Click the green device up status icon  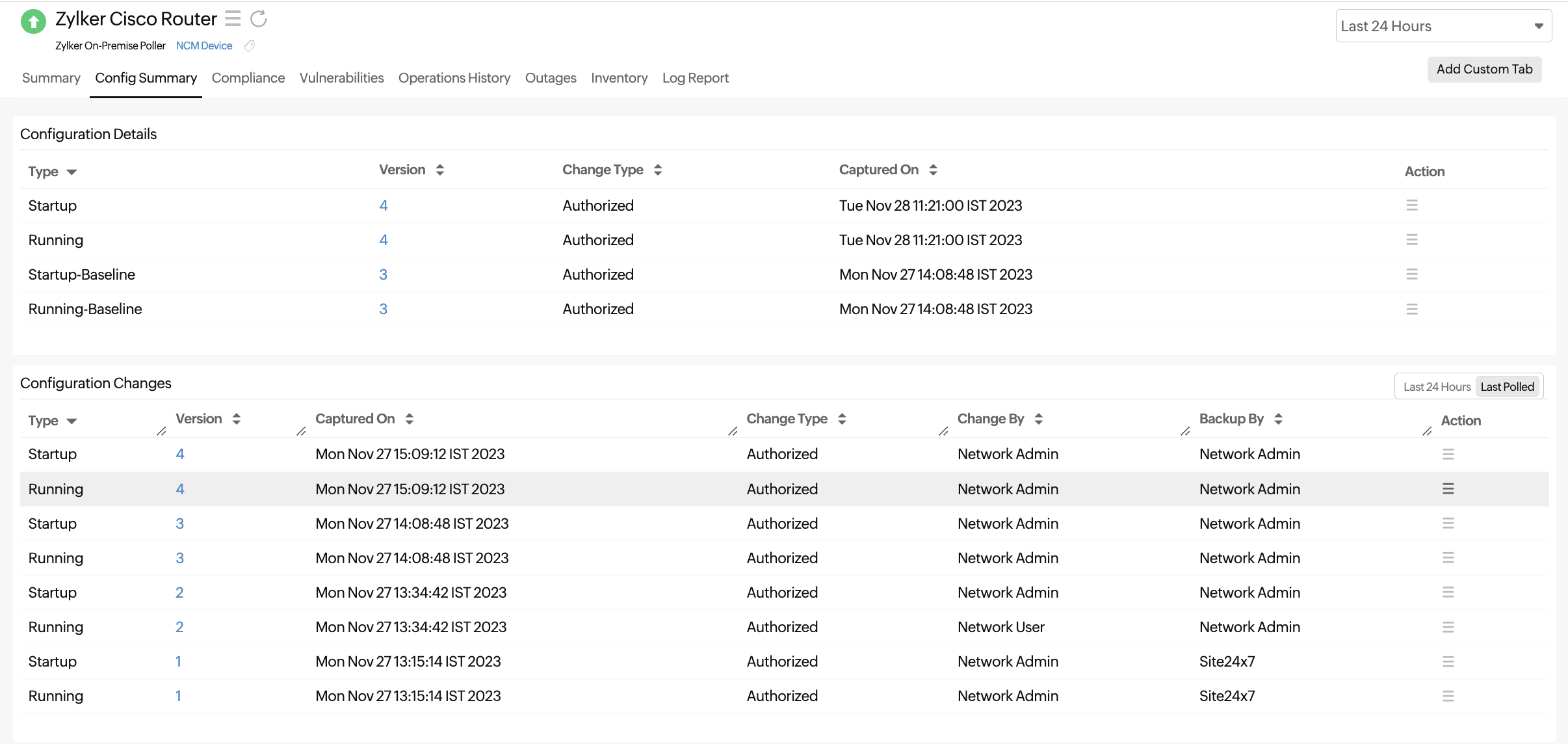pyautogui.click(x=33, y=21)
